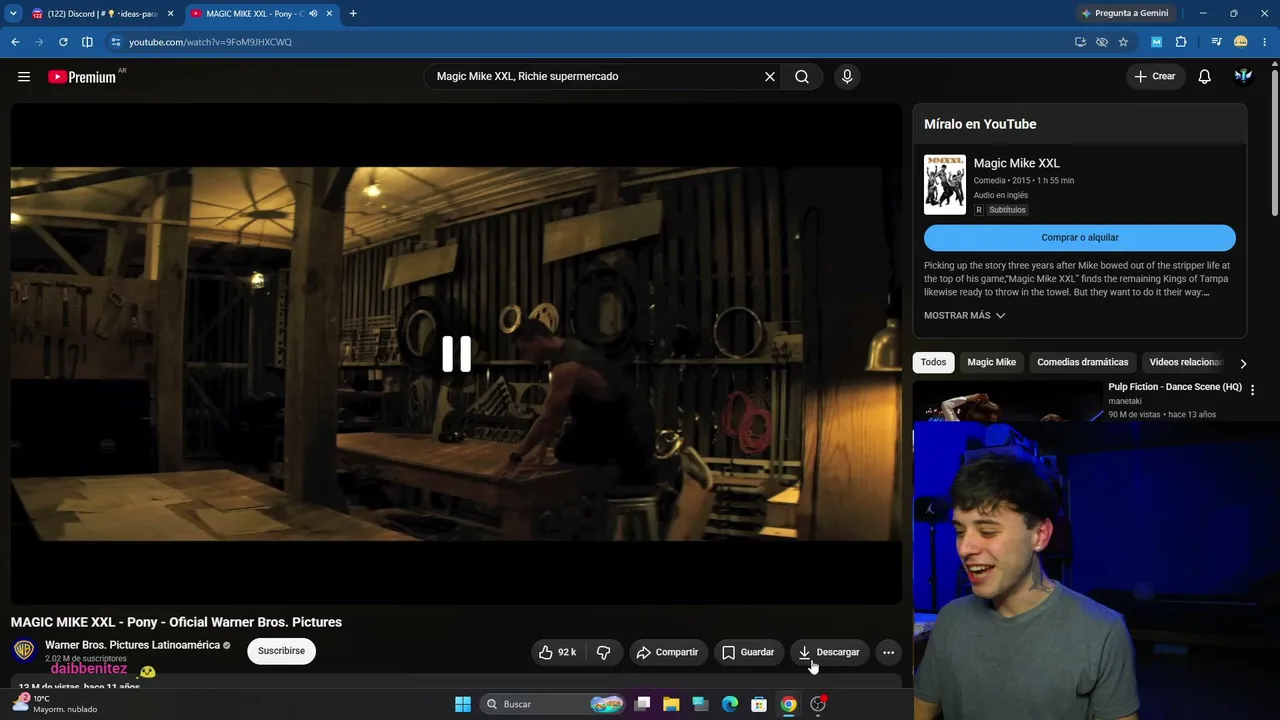
Task: Subscribe using the Suscribirse button
Action: 281,651
